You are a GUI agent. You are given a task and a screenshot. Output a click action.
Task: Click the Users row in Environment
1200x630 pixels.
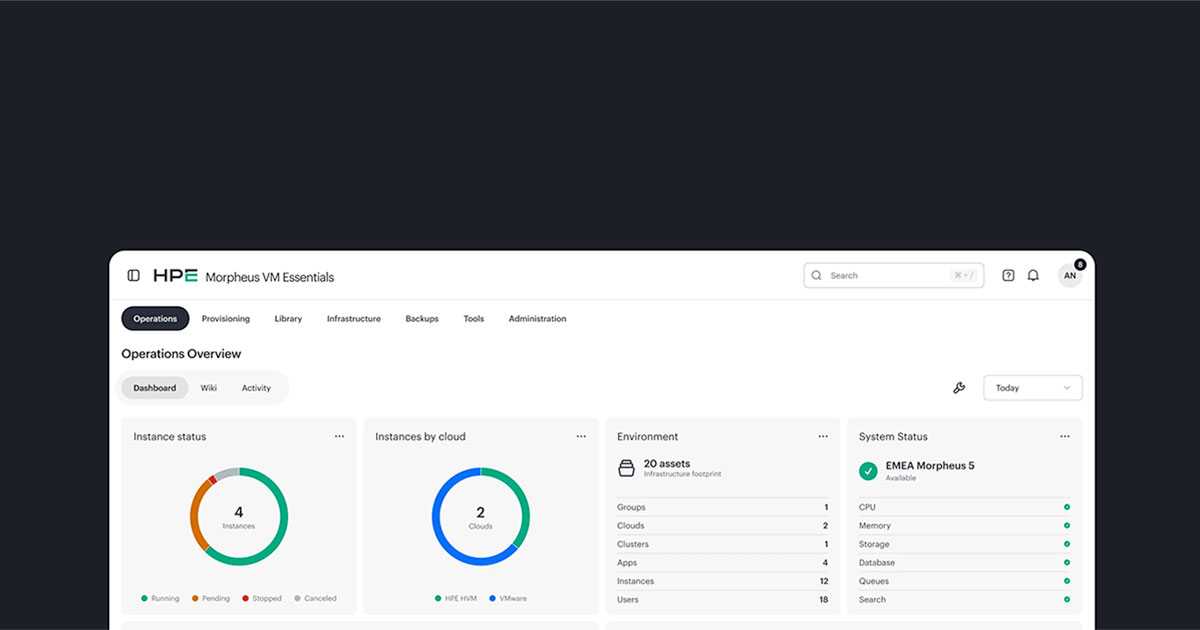tap(722, 600)
